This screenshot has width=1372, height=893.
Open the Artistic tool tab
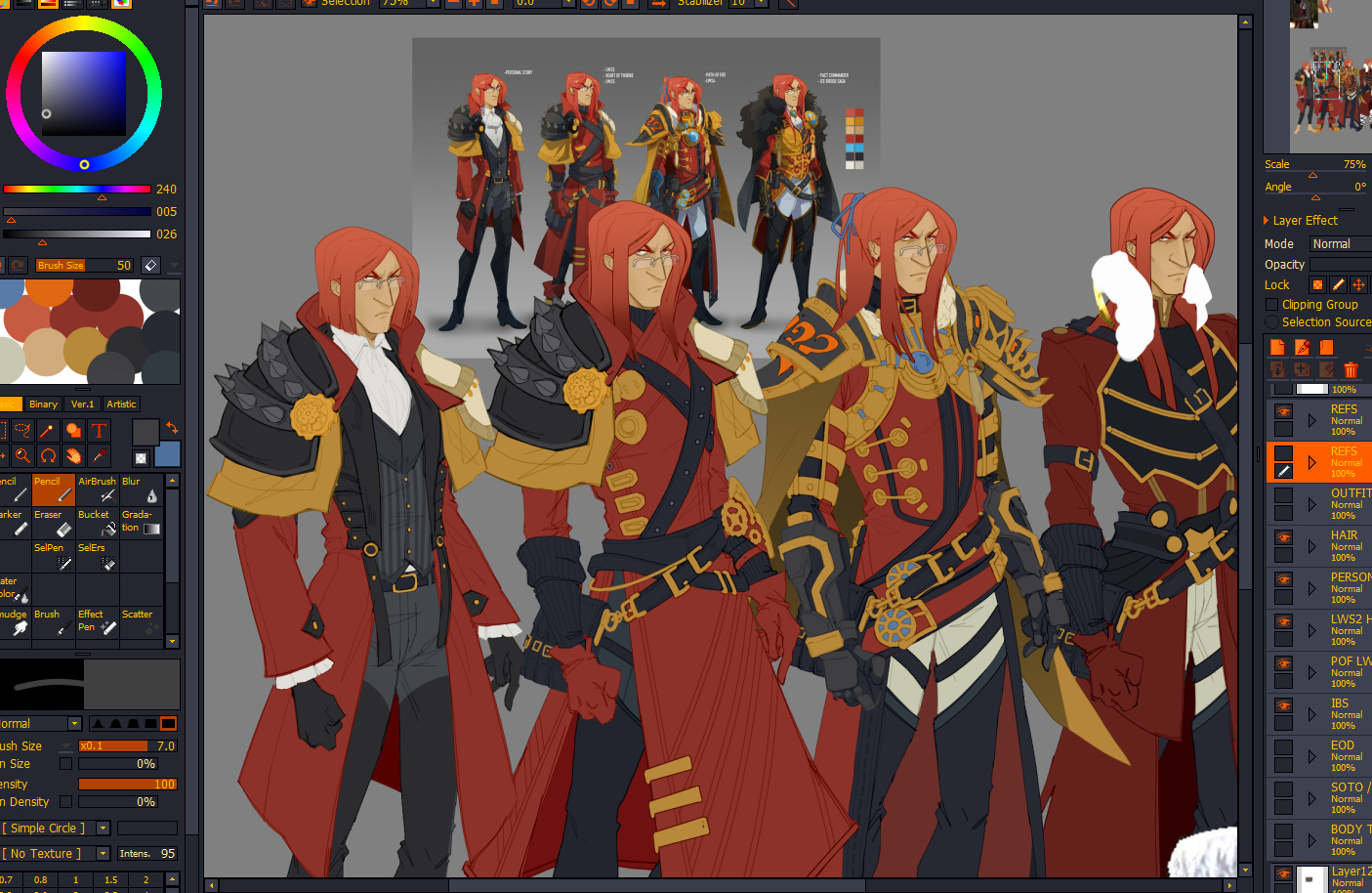click(121, 404)
